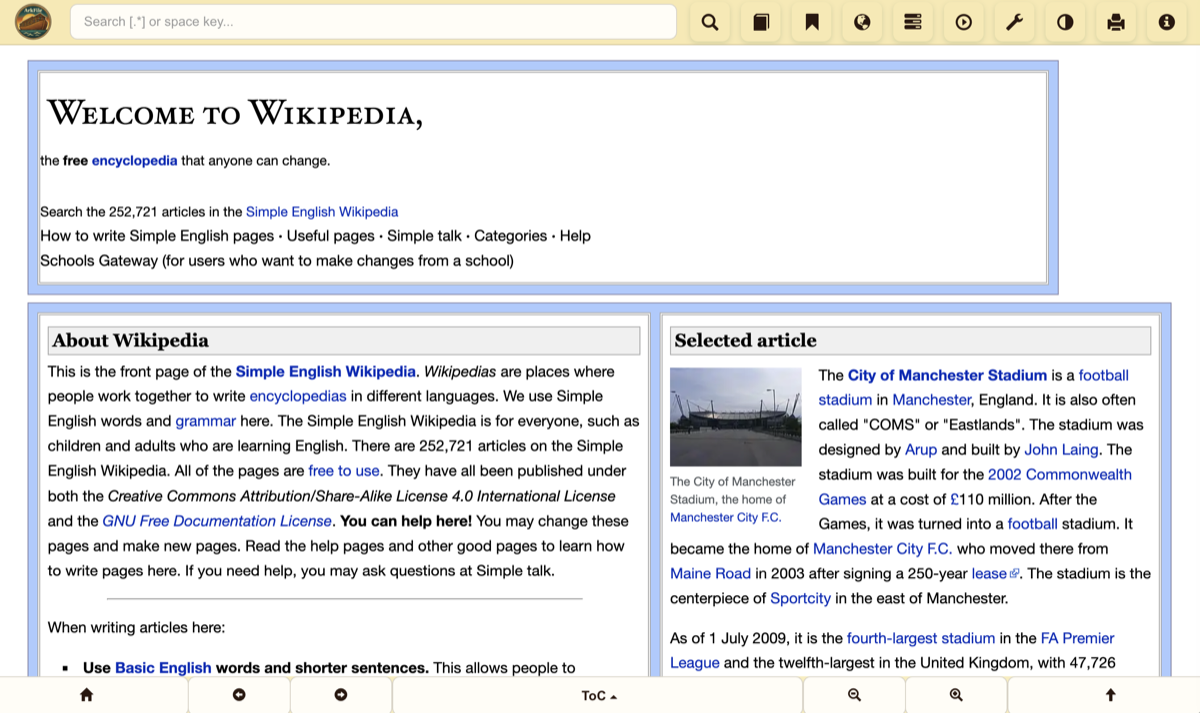Click the £ currency link
Viewport: 1200px width, 713px height.
pyautogui.click(x=955, y=499)
